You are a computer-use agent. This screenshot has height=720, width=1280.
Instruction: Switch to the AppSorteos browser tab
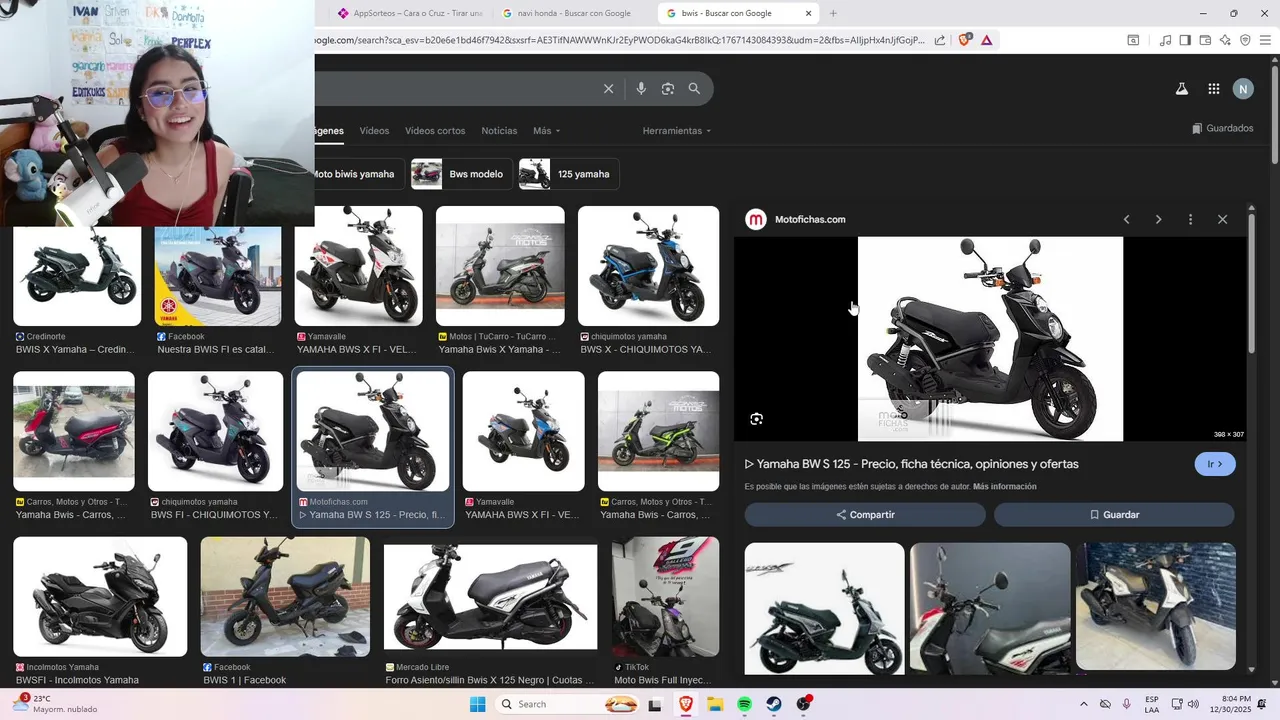[410, 13]
